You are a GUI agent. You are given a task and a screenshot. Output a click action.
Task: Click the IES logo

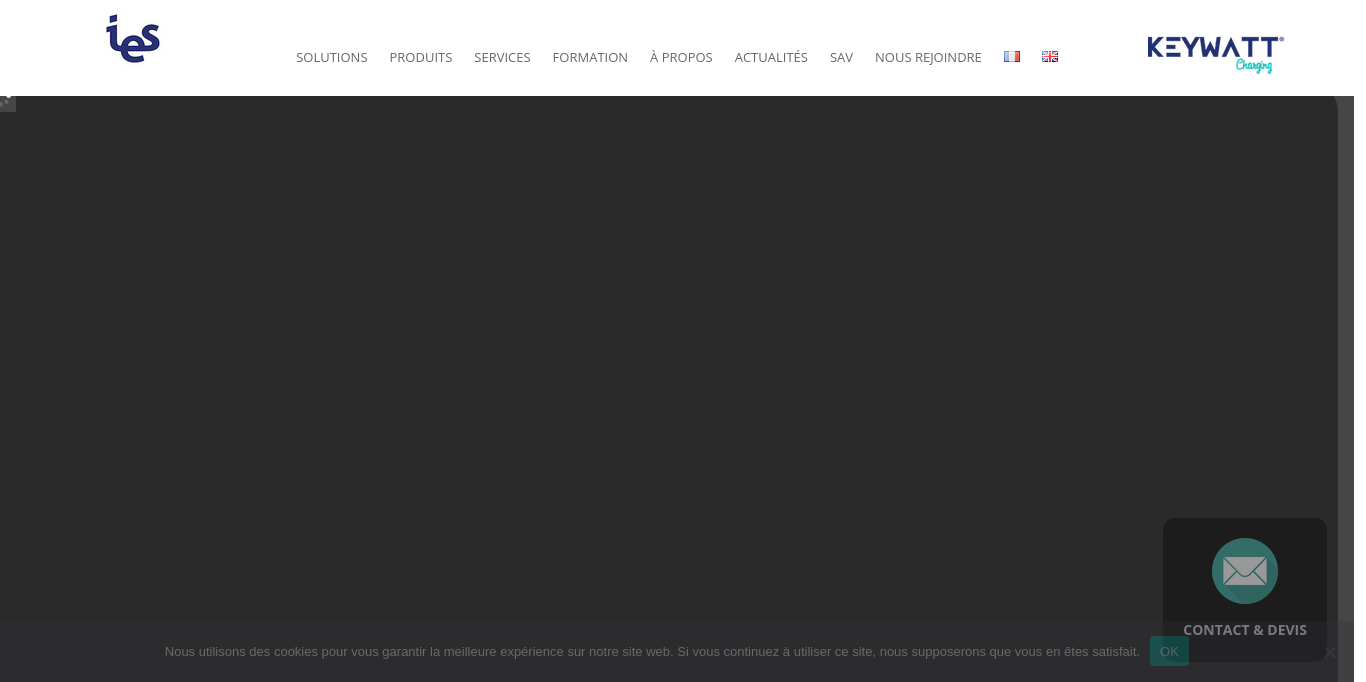tap(133, 40)
